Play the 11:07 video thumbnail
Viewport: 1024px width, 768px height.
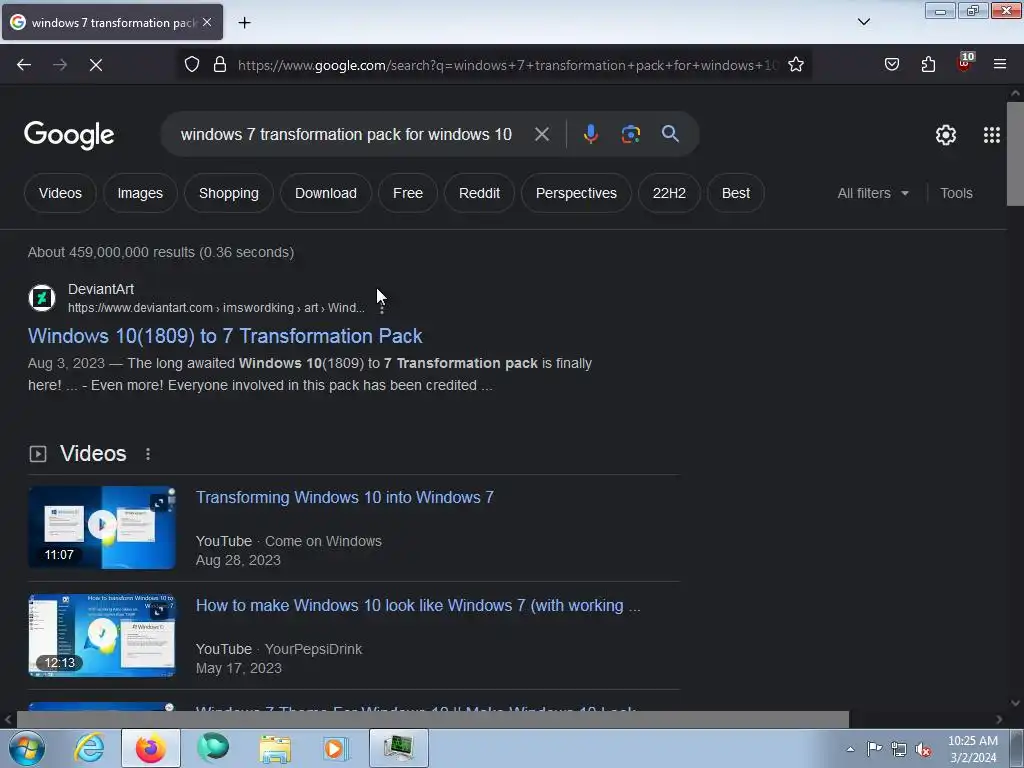102,527
